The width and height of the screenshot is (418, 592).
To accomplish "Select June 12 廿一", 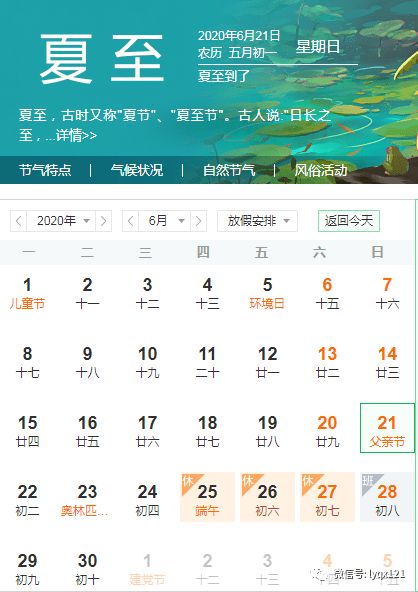I will pos(267,362).
